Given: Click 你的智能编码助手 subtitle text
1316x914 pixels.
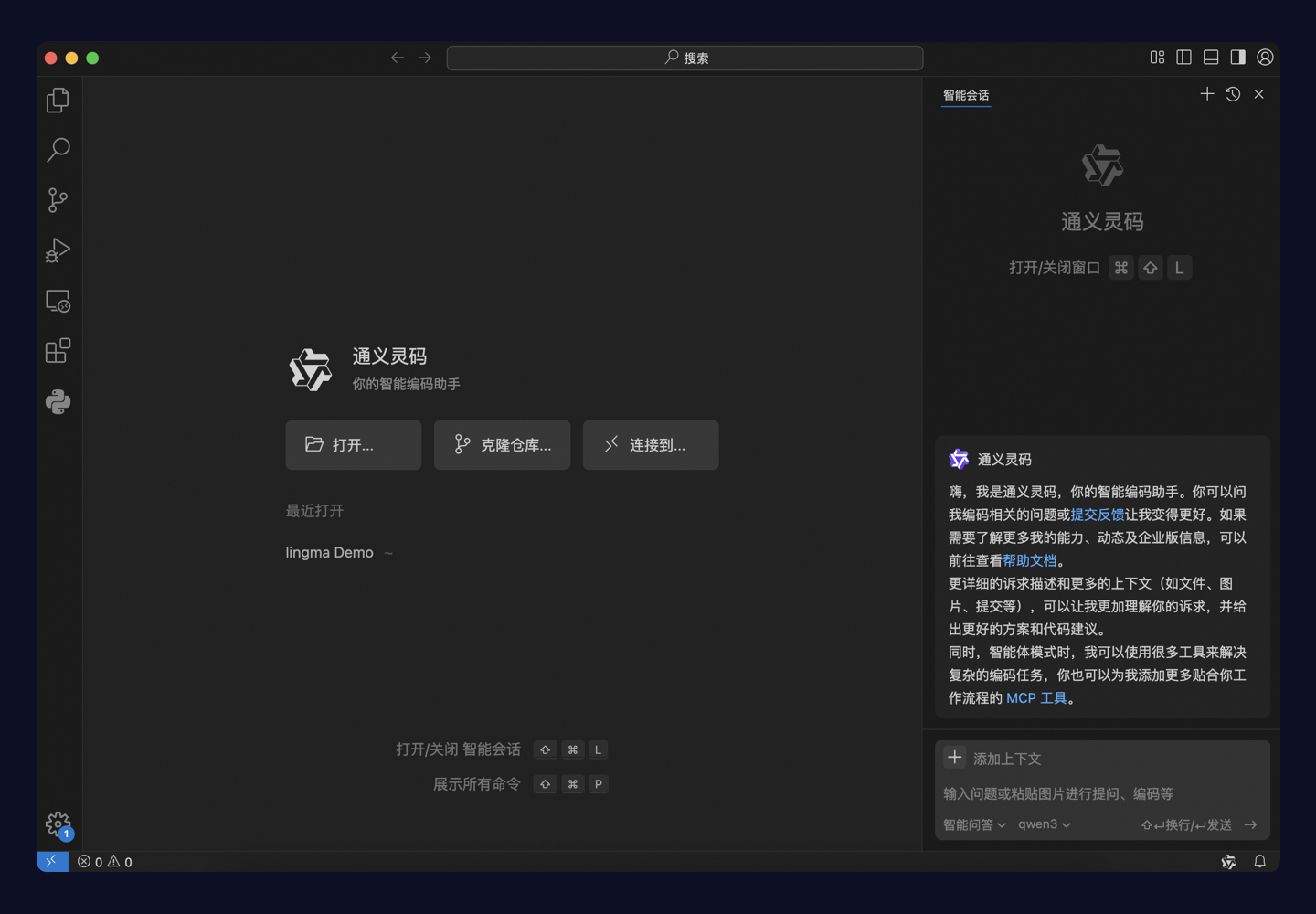Looking at the screenshot, I should tap(407, 384).
